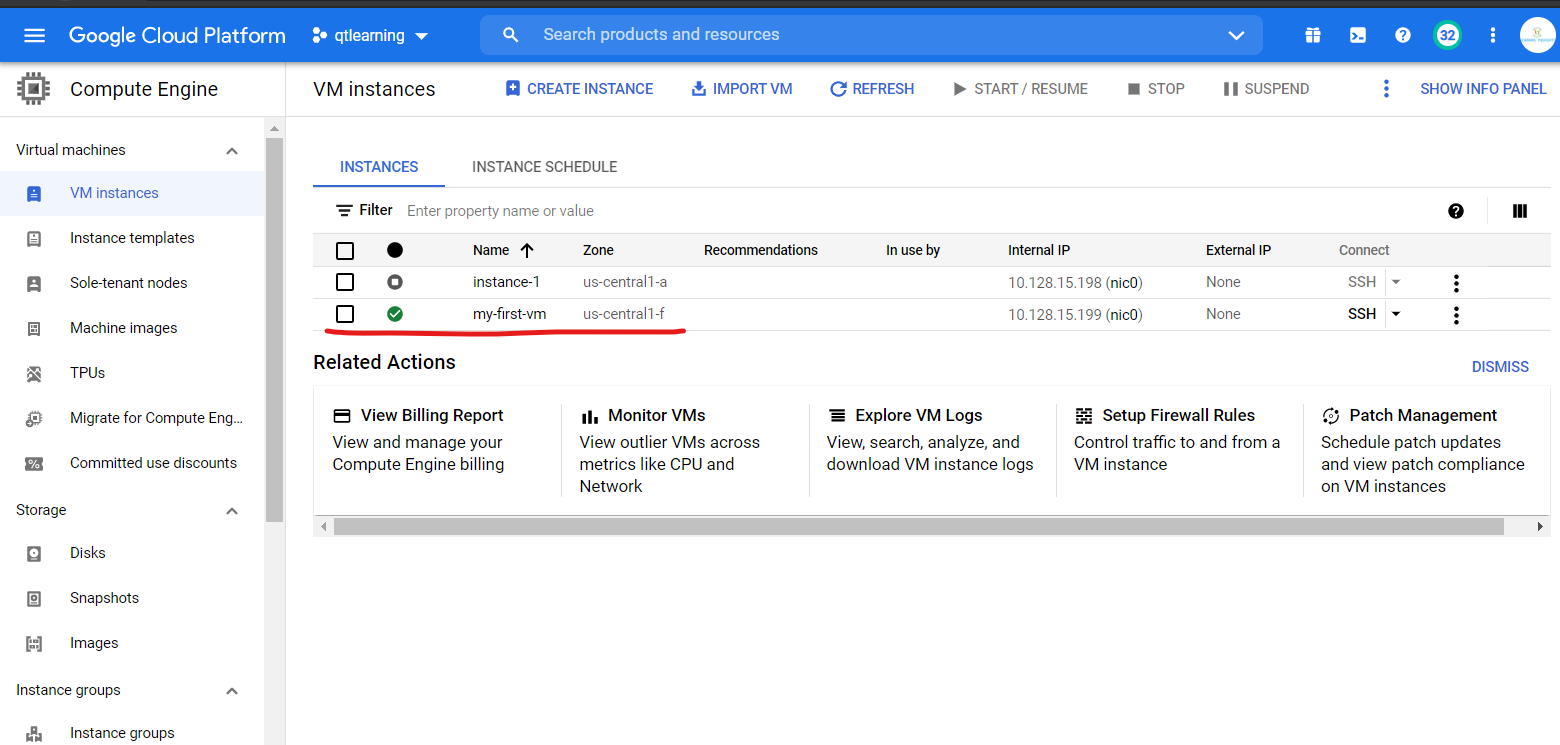Activate Cloud Shell terminal icon
This screenshot has width=1560, height=745.
(1358, 35)
